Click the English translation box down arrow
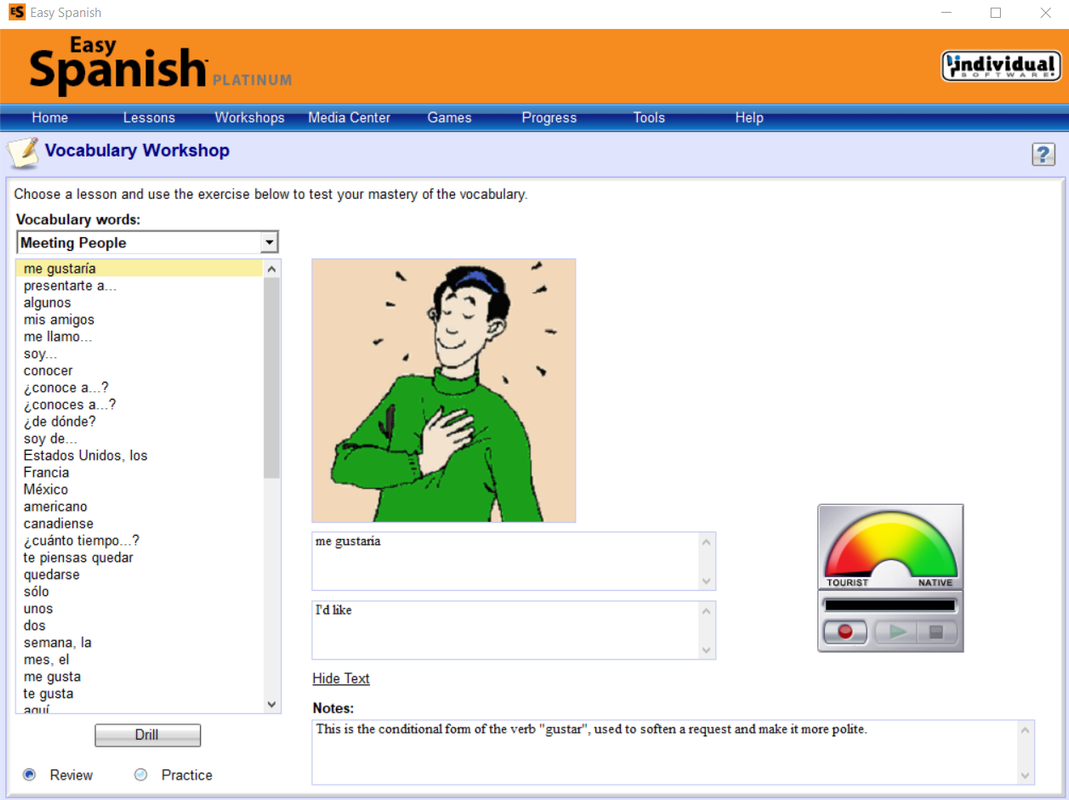Image resolution: width=1069 pixels, height=800 pixels. (x=706, y=650)
